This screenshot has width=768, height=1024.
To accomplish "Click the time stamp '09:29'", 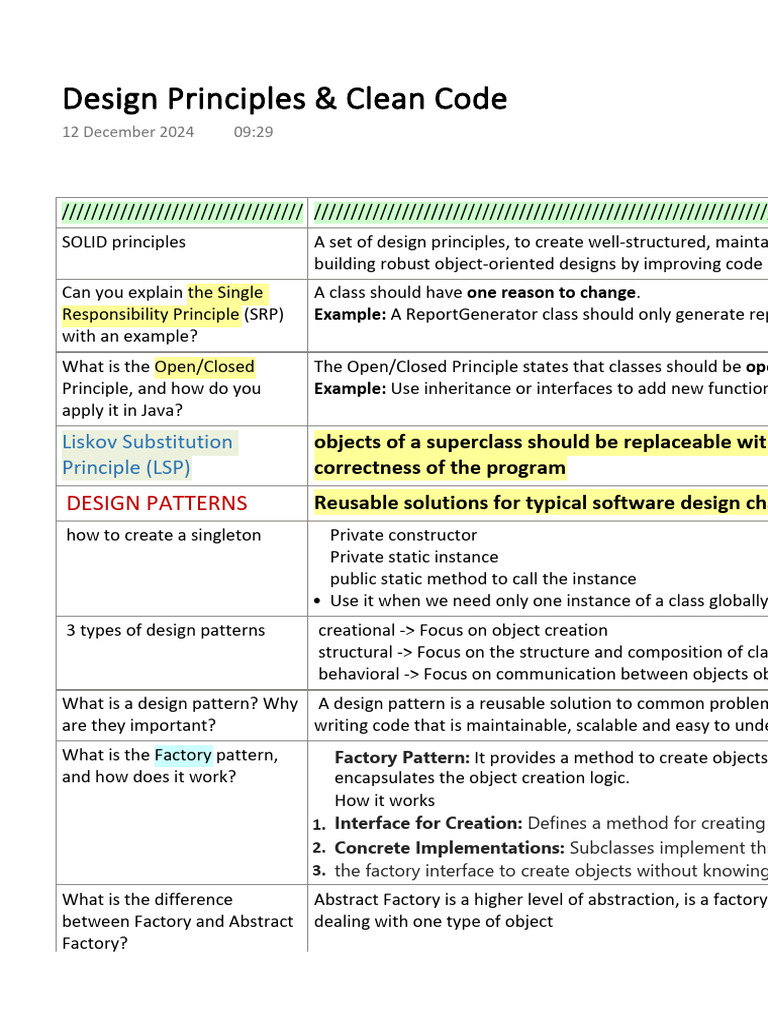I will pos(253,132).
